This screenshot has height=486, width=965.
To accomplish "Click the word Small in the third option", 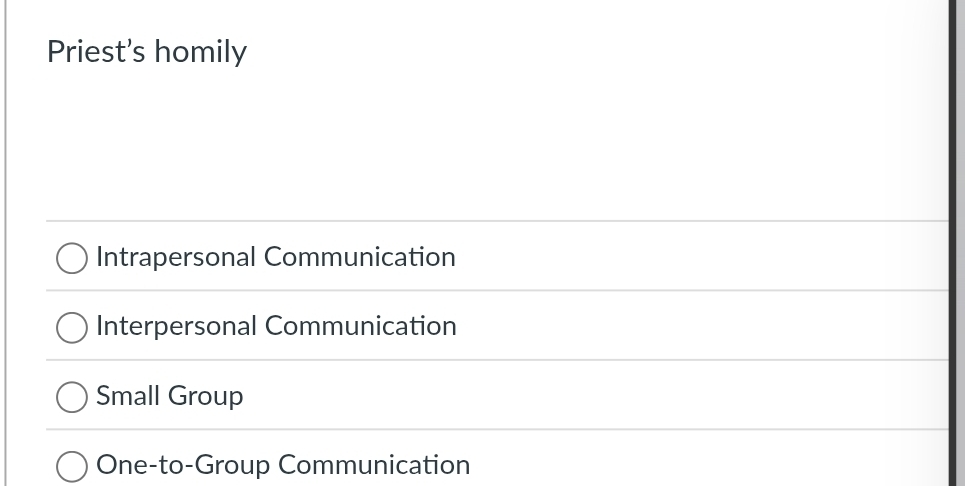I will (128, 396).
